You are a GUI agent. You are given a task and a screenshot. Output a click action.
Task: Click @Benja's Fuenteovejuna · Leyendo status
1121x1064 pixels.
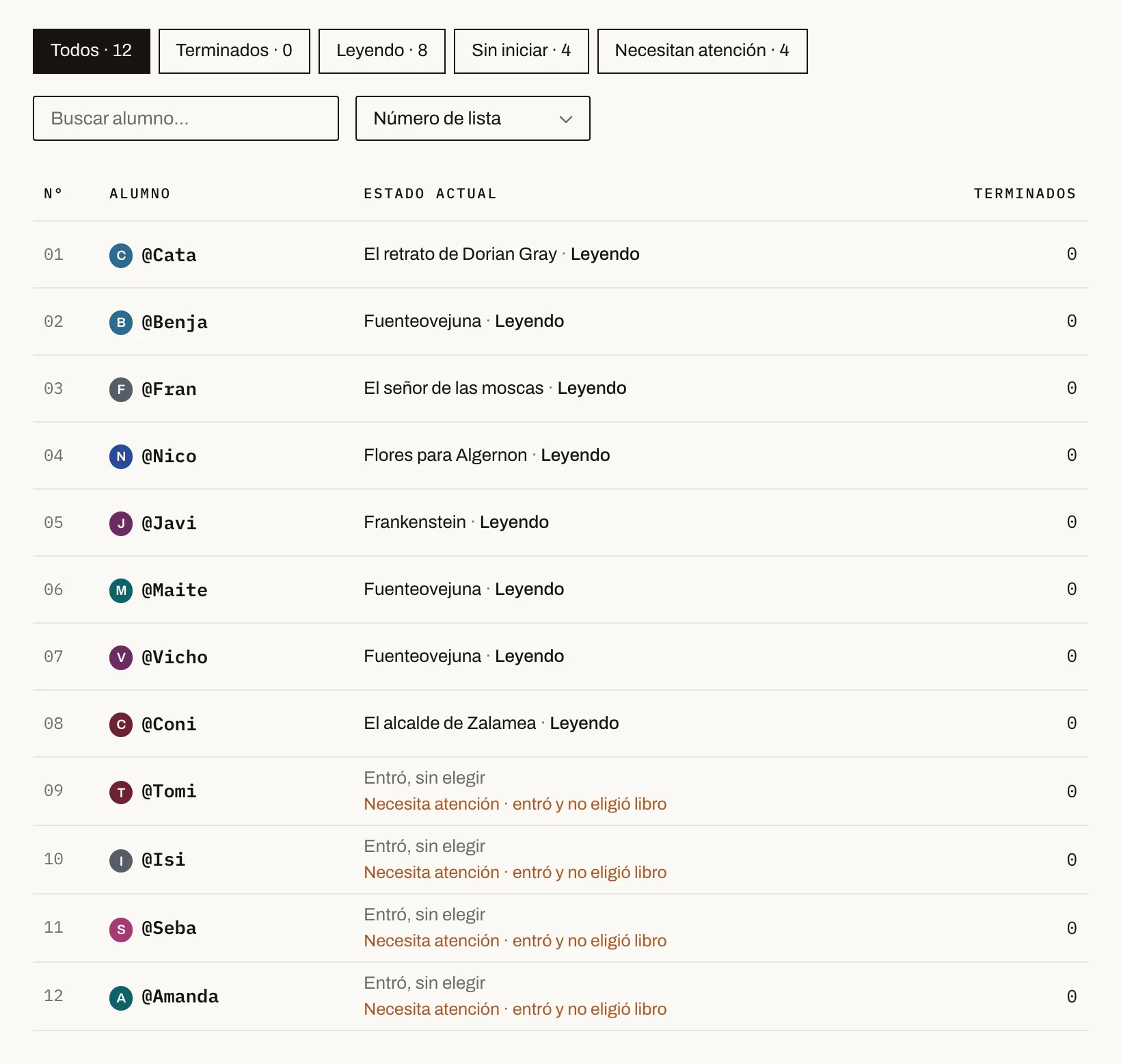tap(464, 321)
